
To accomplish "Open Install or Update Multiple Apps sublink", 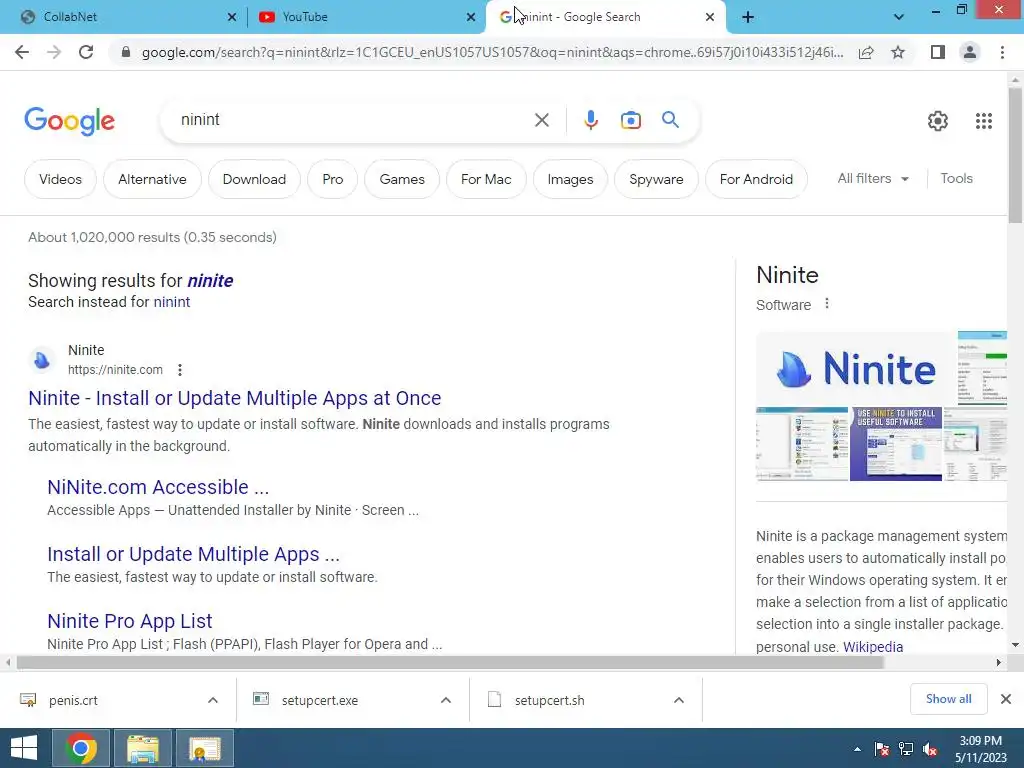I will (x=193, y=554).
